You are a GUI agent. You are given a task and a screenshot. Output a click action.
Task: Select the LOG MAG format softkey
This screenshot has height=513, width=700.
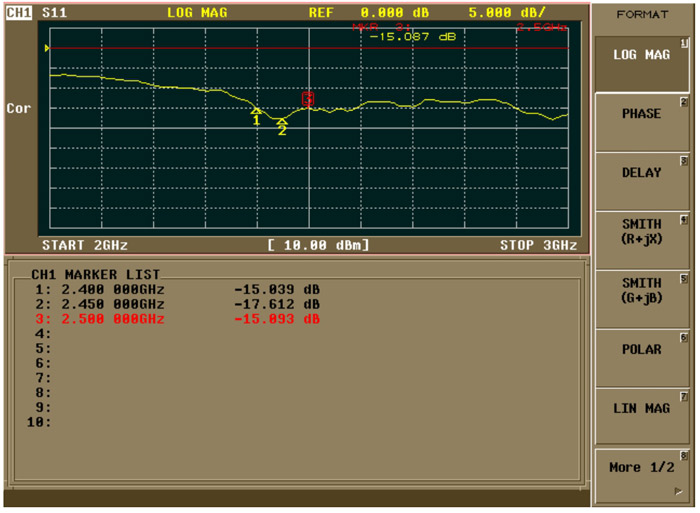[x=642, y=63]
